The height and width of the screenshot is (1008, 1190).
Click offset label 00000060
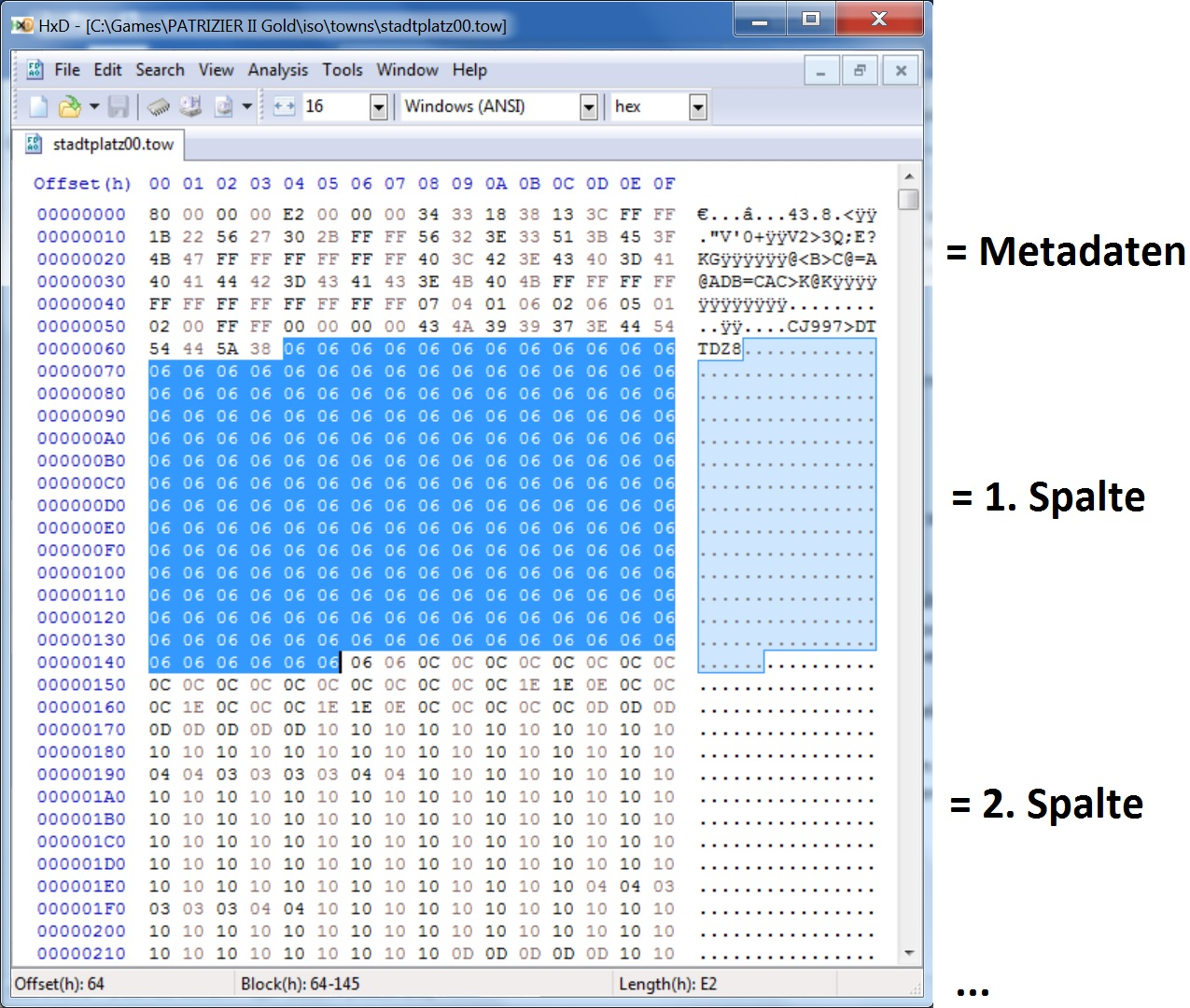point(81,349)
